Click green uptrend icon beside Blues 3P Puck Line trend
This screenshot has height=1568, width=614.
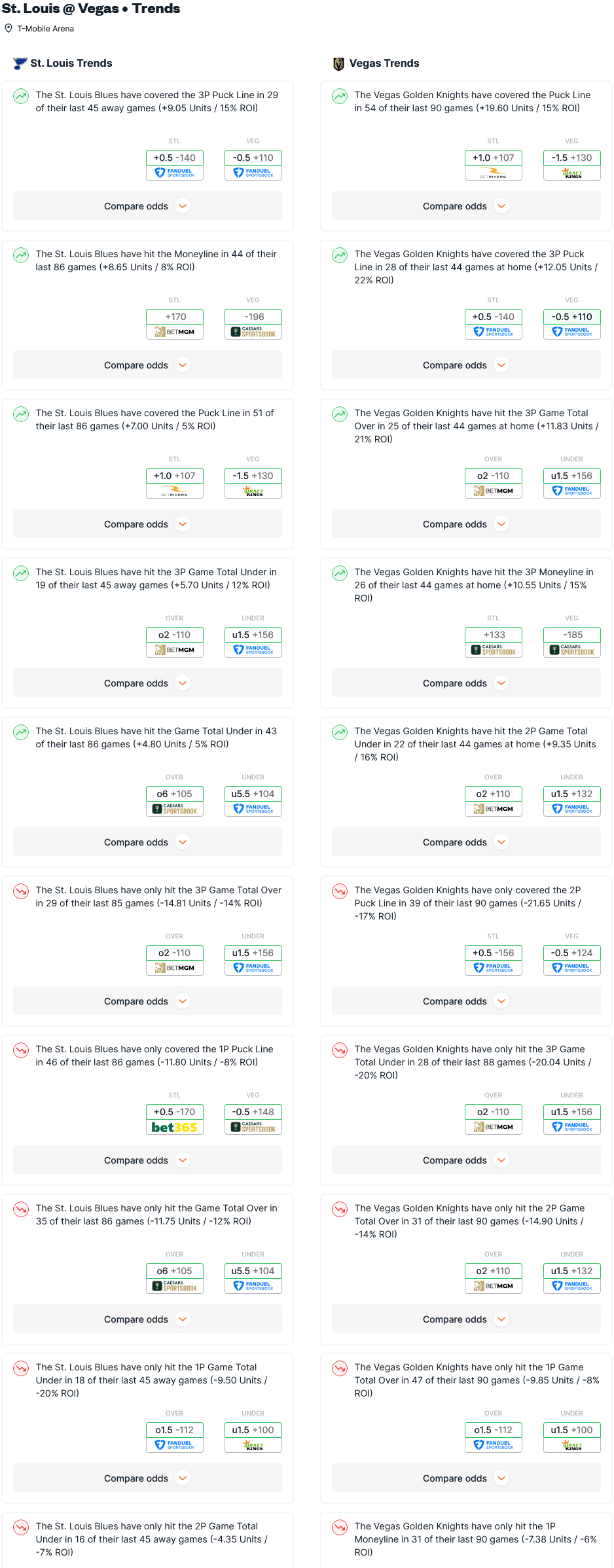click(x=22, y=96)
